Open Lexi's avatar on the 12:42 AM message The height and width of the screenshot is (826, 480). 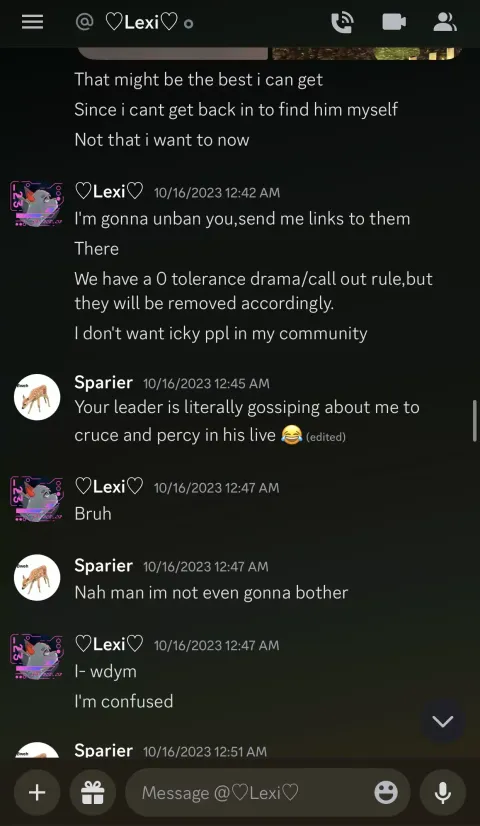[x=37, y=204]
